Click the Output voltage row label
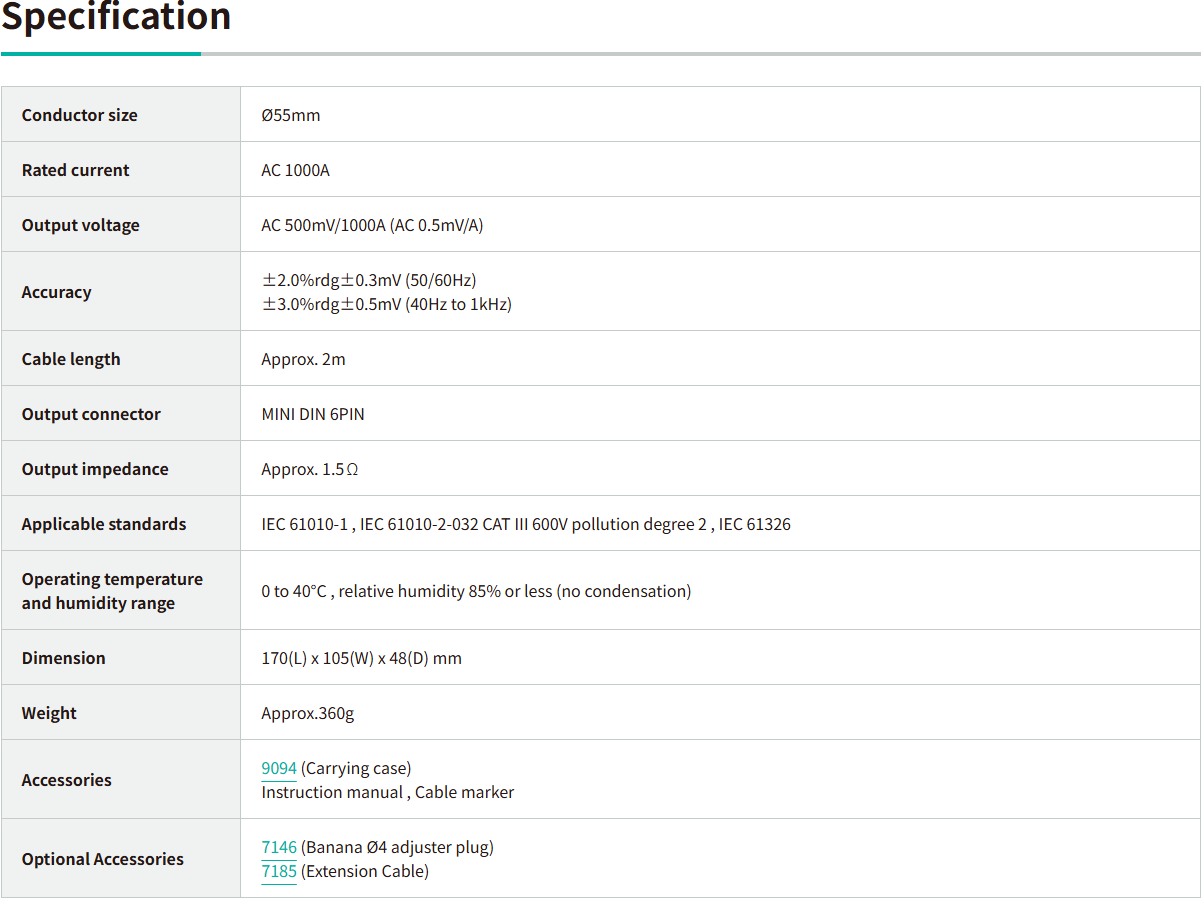The width and height of the screenshot is (1202, 900). tap(81, 225)
